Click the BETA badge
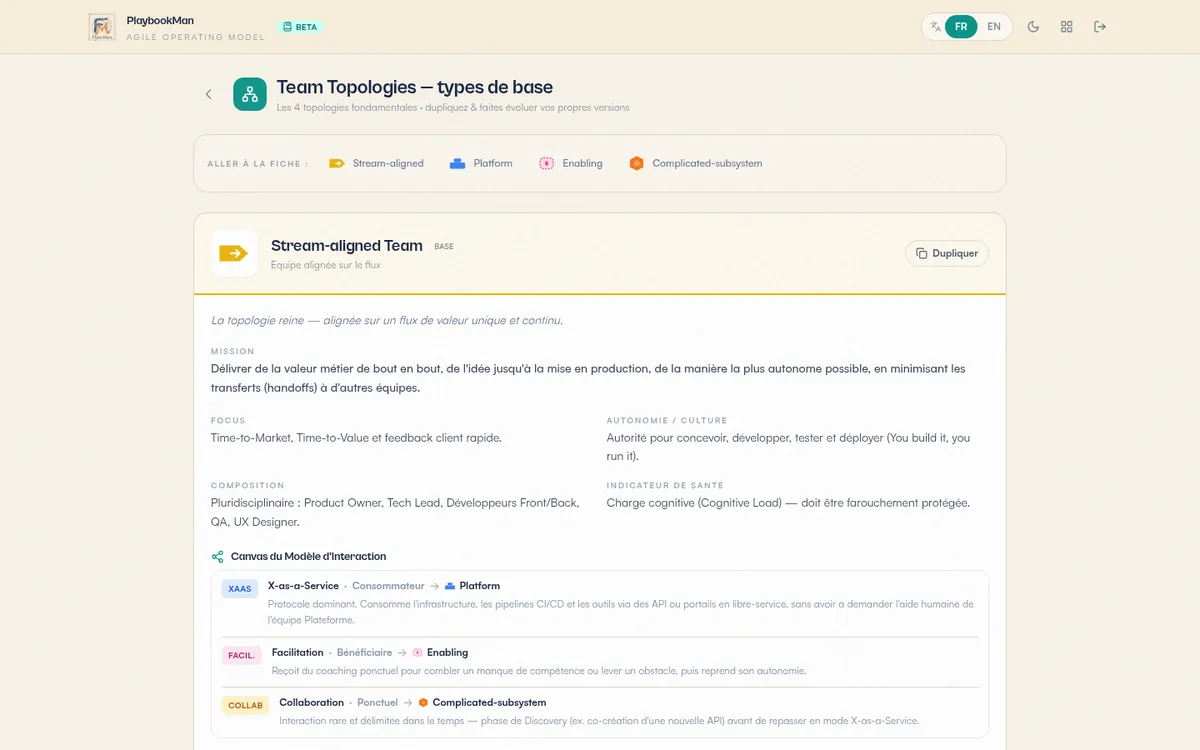 [x=300, y=27]
